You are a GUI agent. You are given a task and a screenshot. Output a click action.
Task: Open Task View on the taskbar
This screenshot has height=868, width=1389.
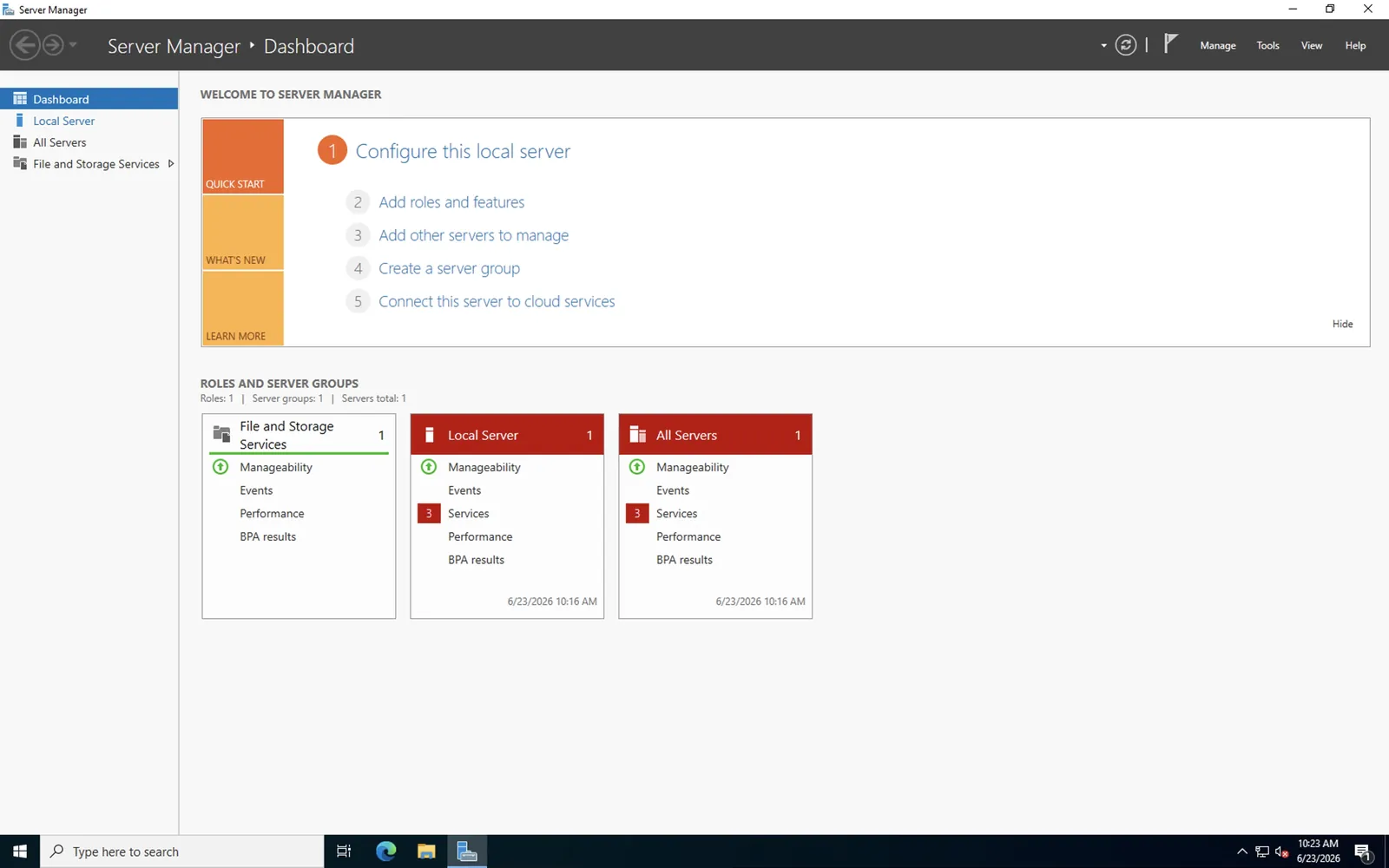pyautogui.click(x=344, y=852)
